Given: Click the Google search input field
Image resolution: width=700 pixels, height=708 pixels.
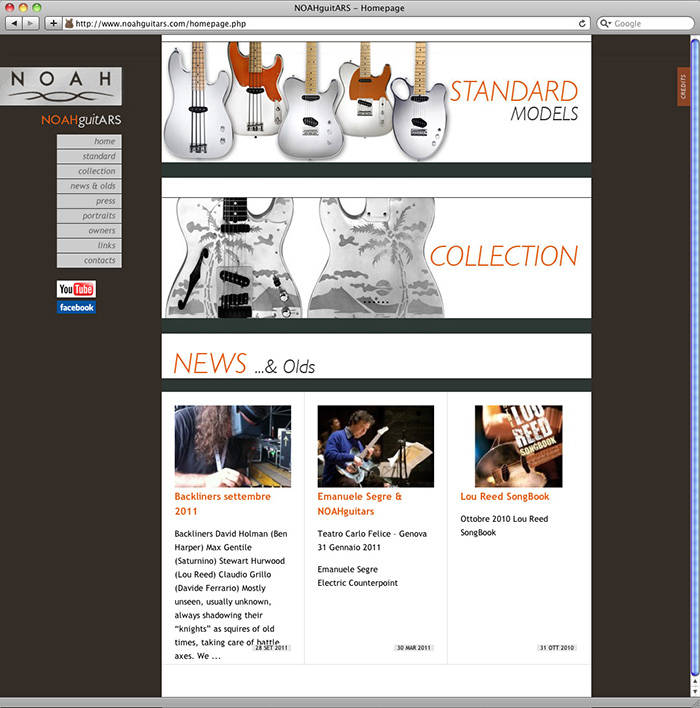Looking at the screenshot, I should (645, 23).
